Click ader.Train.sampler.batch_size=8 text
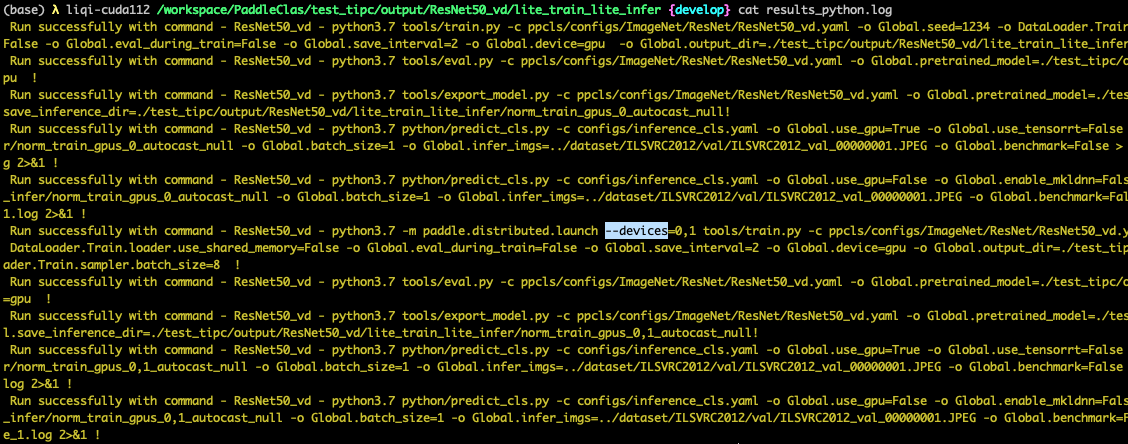The width and height of the screenshot is (1128, 444). click(x=112, y=264)
